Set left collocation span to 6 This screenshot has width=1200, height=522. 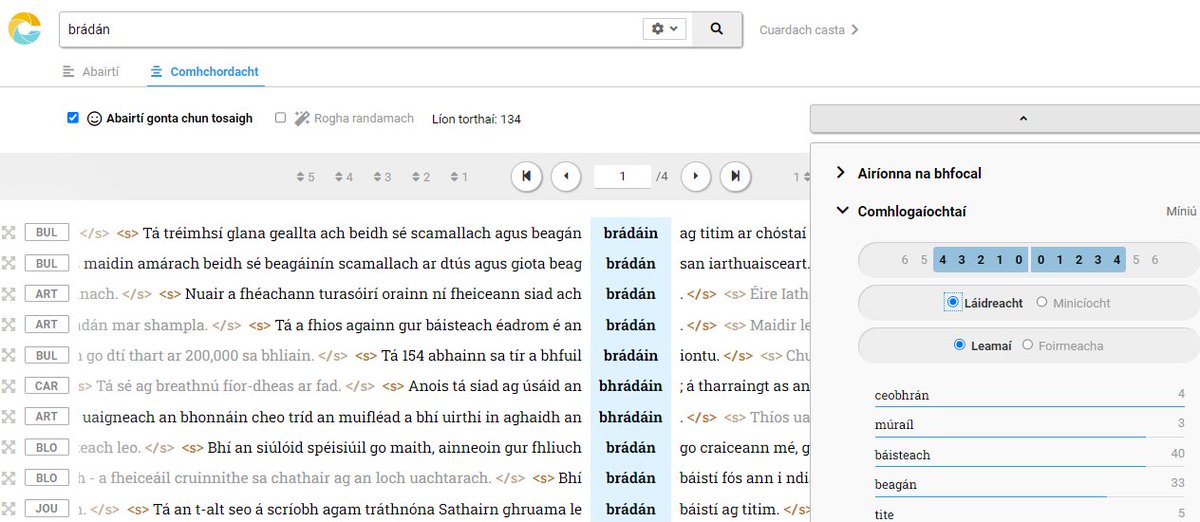pos(905,260)
